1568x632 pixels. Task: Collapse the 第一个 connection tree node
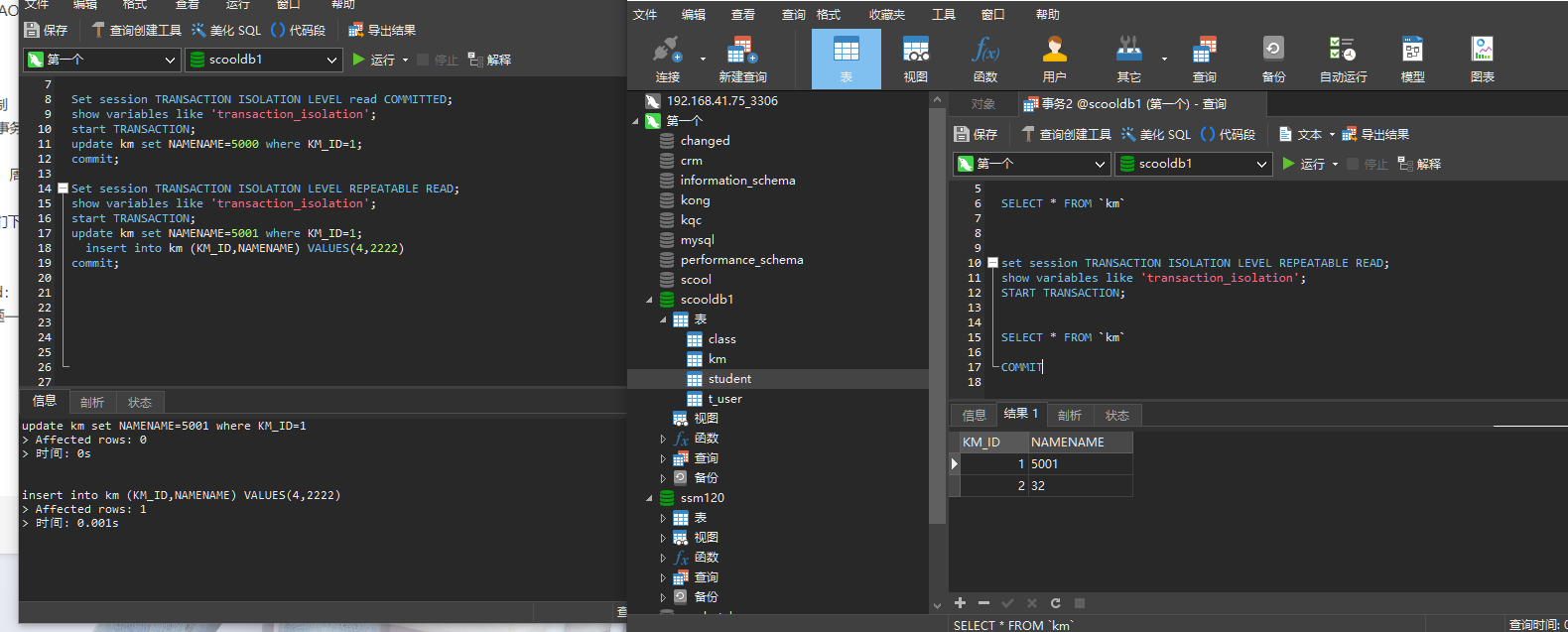[636, 121]
